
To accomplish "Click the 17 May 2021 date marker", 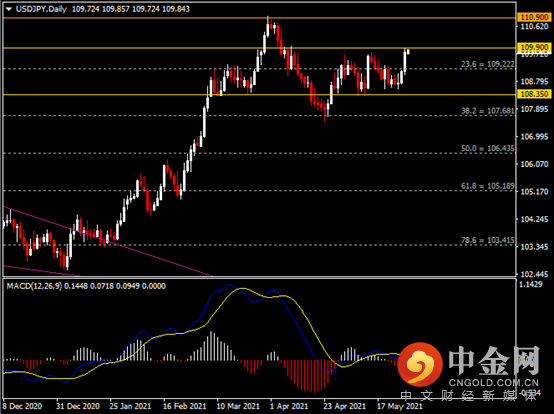I will coord(399,406).
